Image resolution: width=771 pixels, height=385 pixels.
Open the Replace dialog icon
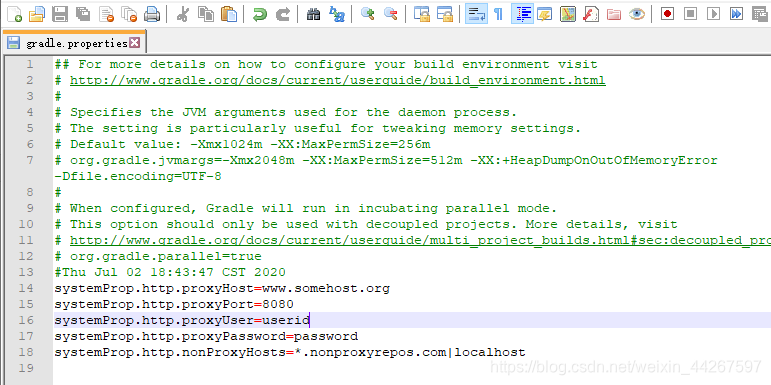click(x=336, y=14)
